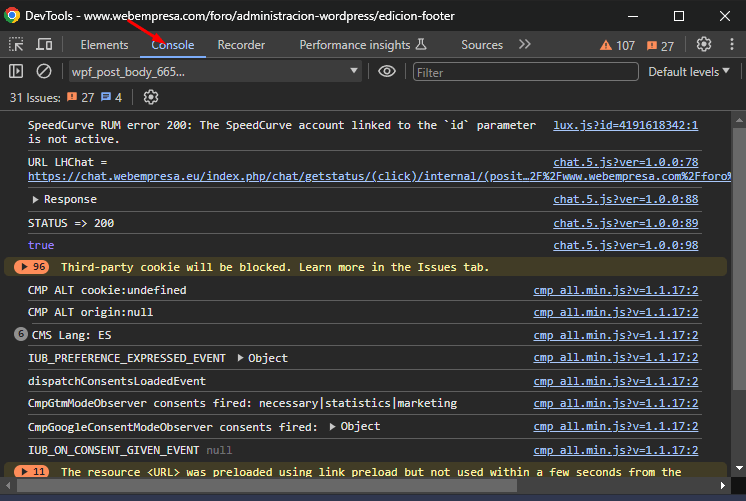
Task: Click the horizontal scrollbar right arrow
Action: tap(722, 486)
